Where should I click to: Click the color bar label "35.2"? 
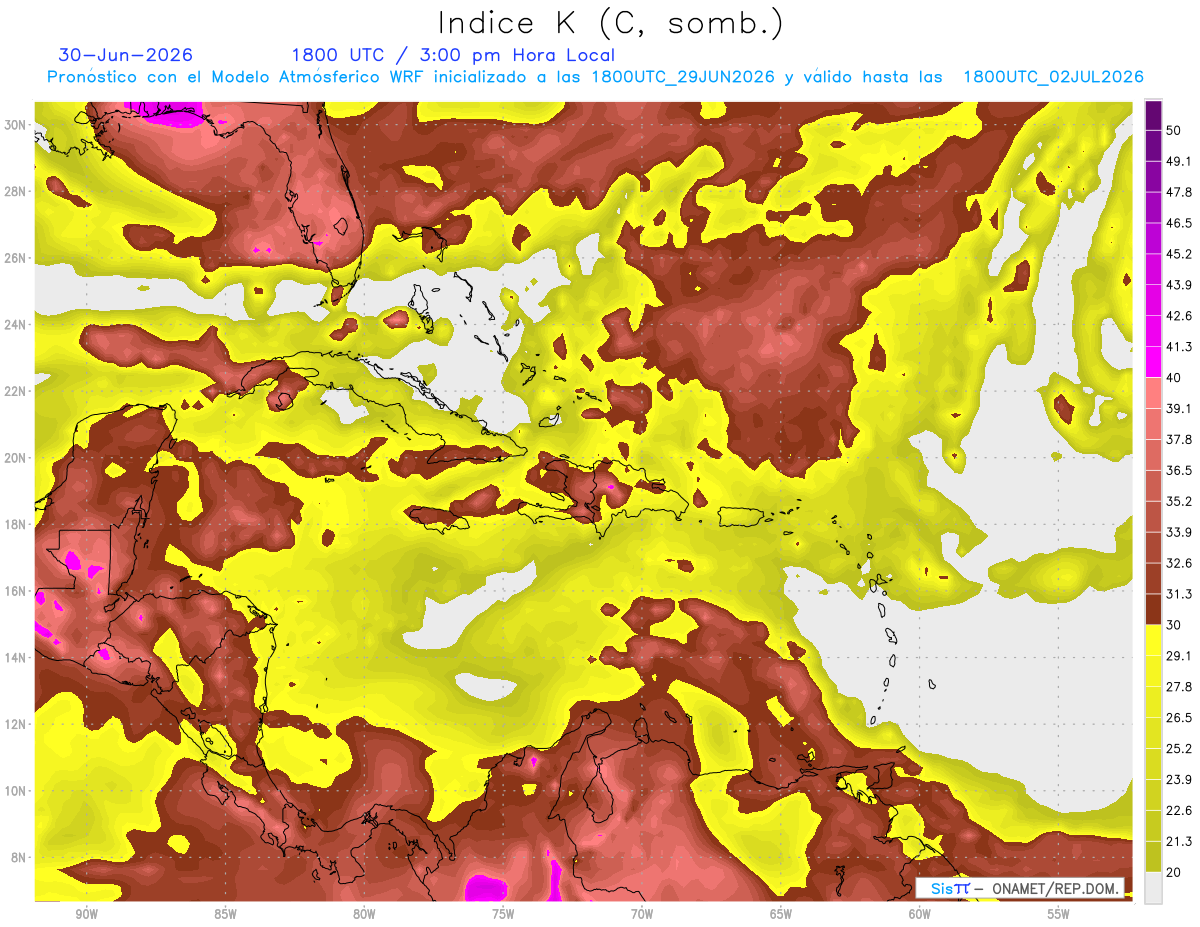[x=1179, y=501]
